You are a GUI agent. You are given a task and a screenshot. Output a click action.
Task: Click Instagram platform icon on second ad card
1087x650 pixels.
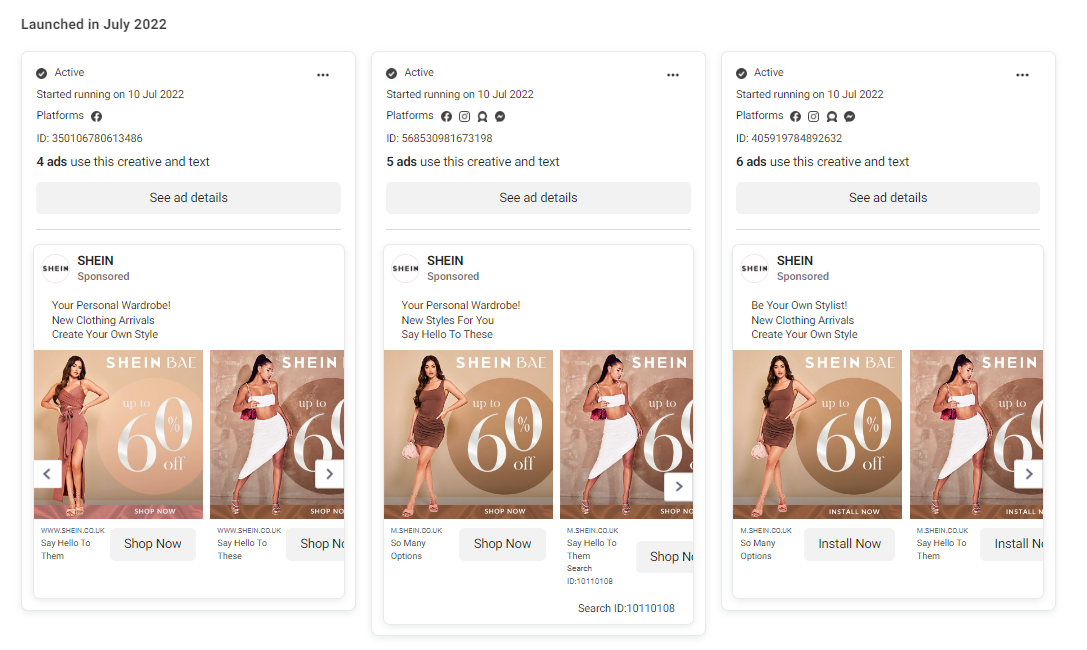pyautogui.click(x=464, y=116)
